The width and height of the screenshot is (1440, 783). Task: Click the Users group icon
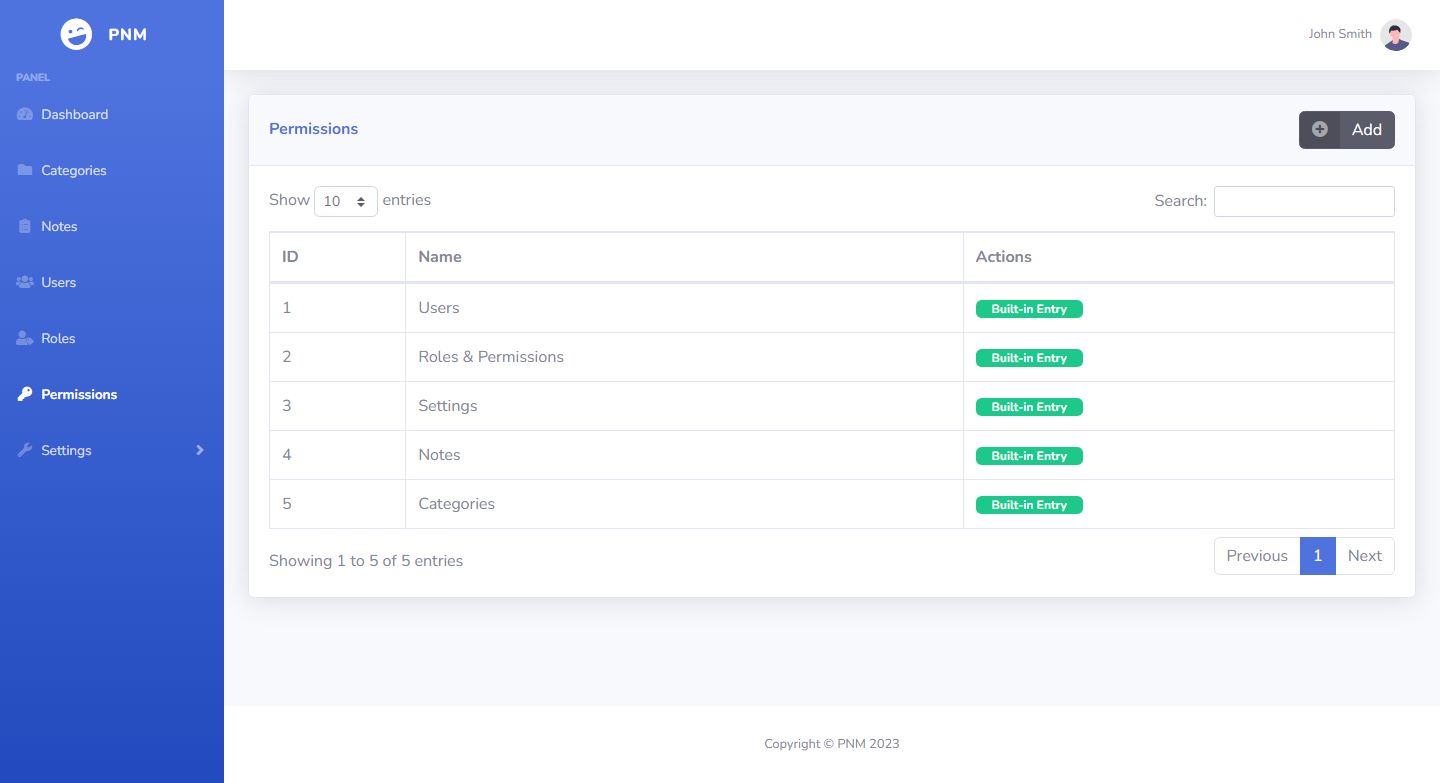pyautogui.click(x=25, y=282)
